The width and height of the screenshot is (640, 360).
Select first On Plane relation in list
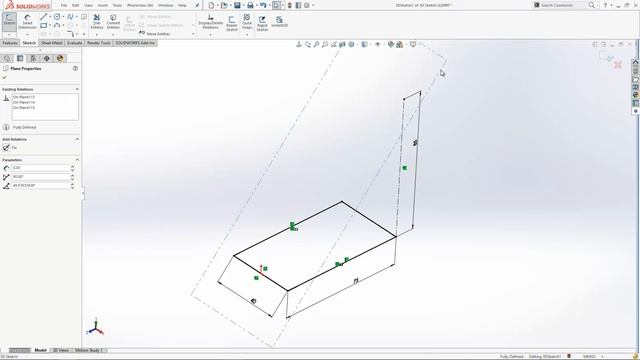24,97
